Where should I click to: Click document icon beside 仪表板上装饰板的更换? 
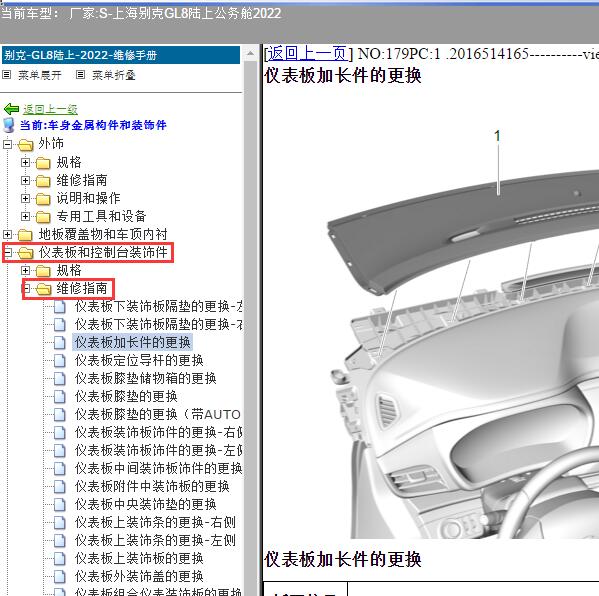[60, 559]
